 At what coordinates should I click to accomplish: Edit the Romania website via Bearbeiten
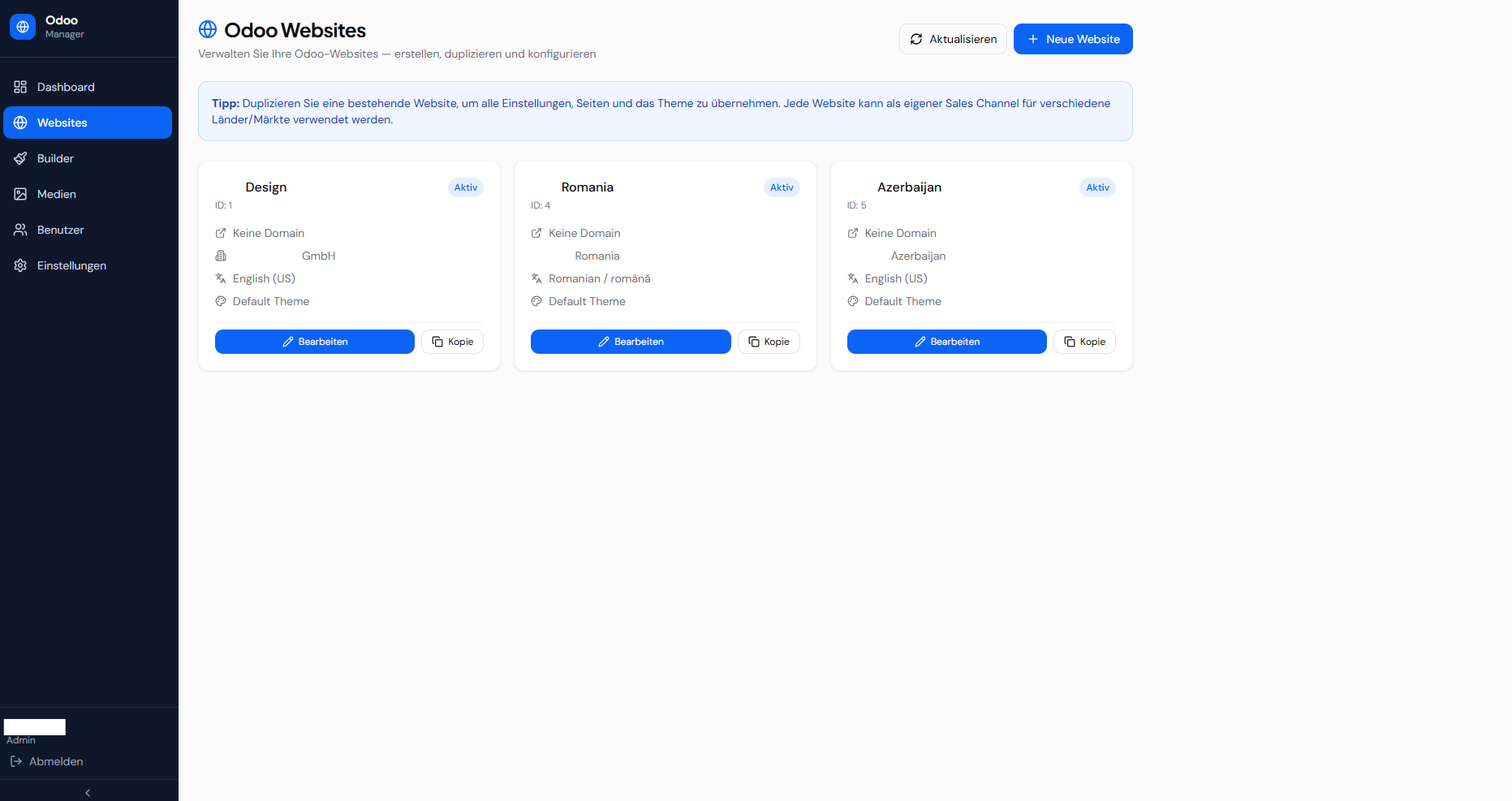631,342
